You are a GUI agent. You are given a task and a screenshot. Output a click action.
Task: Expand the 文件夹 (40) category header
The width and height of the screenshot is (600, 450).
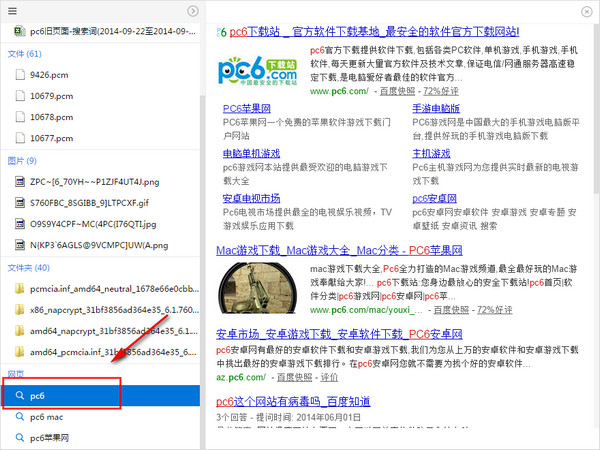(x=29, y=268)
